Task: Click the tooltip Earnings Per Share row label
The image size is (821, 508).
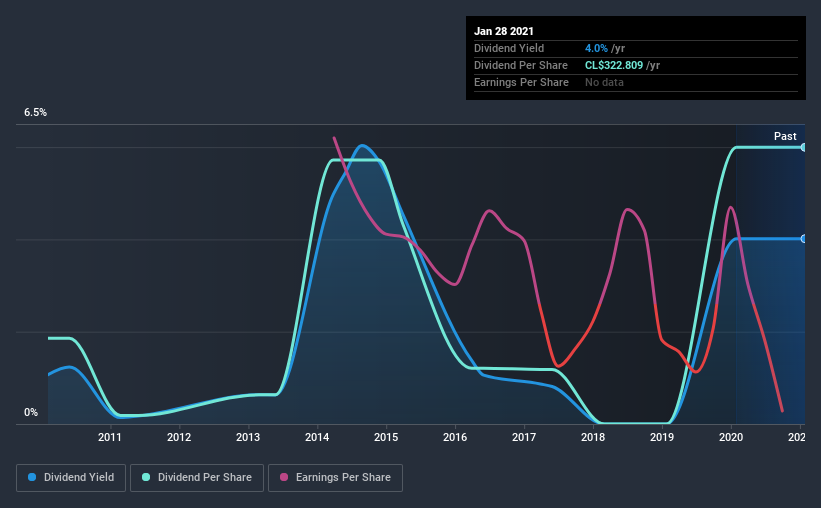Action: click(521, 82)
